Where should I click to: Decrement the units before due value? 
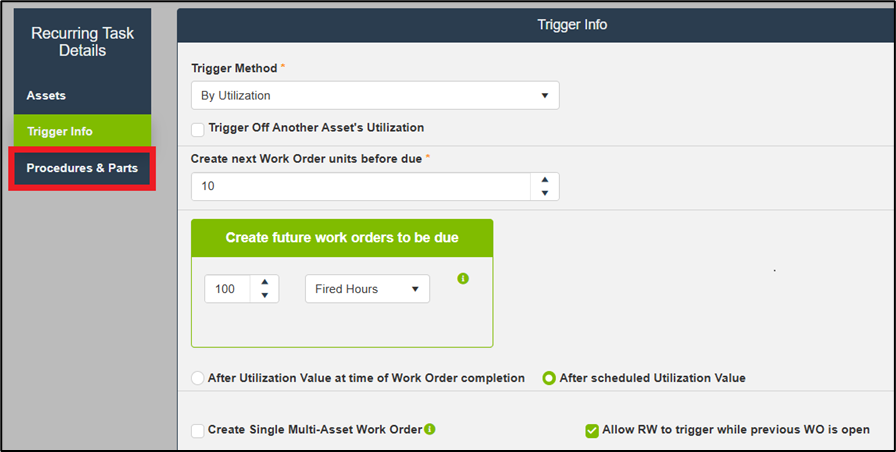(544, 193)
